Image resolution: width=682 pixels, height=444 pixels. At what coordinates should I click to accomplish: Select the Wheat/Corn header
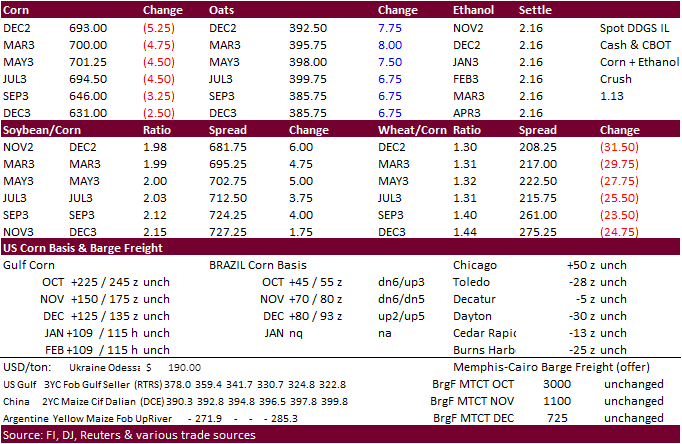click(x=412, y=130)
